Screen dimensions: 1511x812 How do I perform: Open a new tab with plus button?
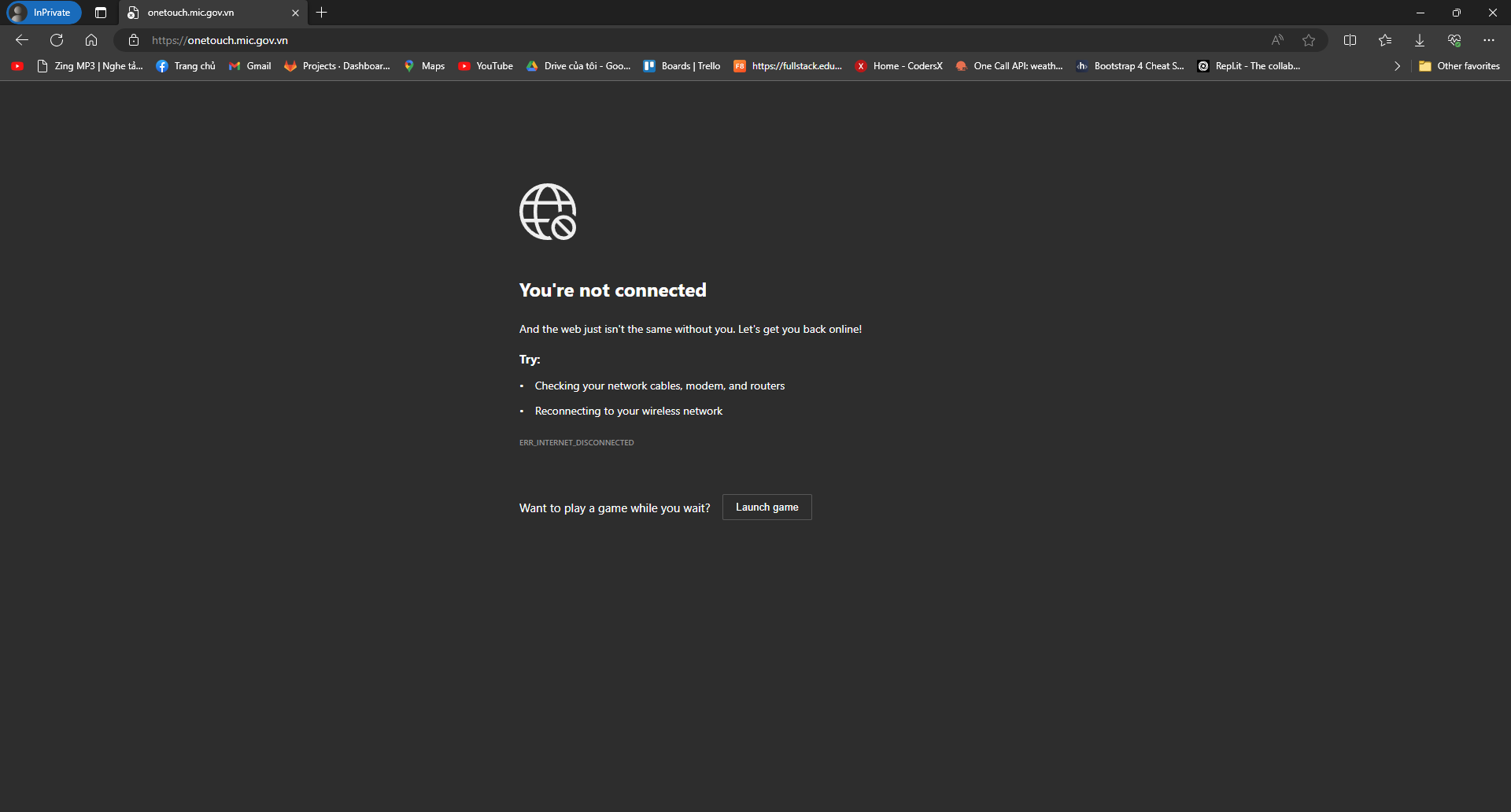pos(322,13)
